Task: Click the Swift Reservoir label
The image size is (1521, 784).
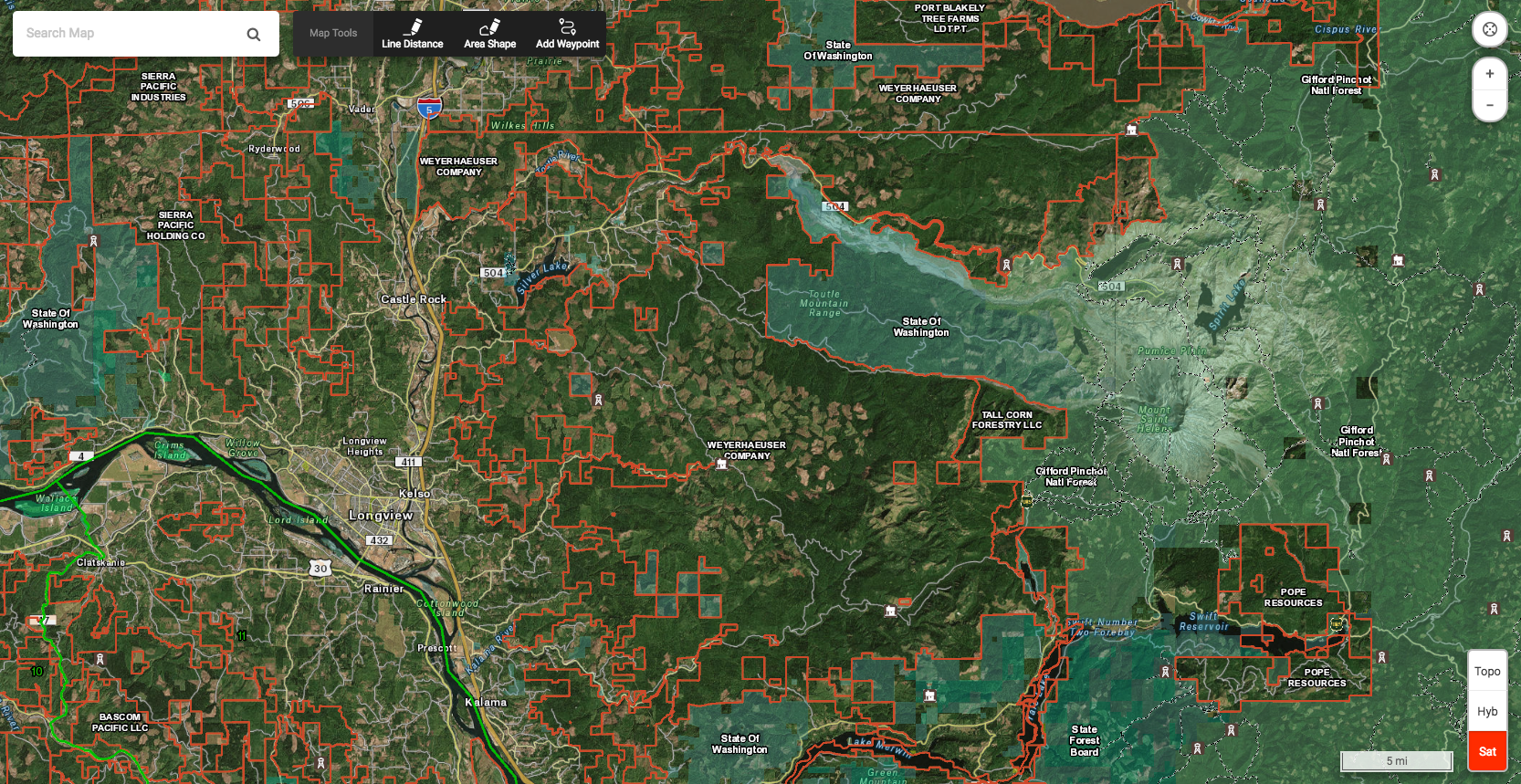Action: 1204,622
